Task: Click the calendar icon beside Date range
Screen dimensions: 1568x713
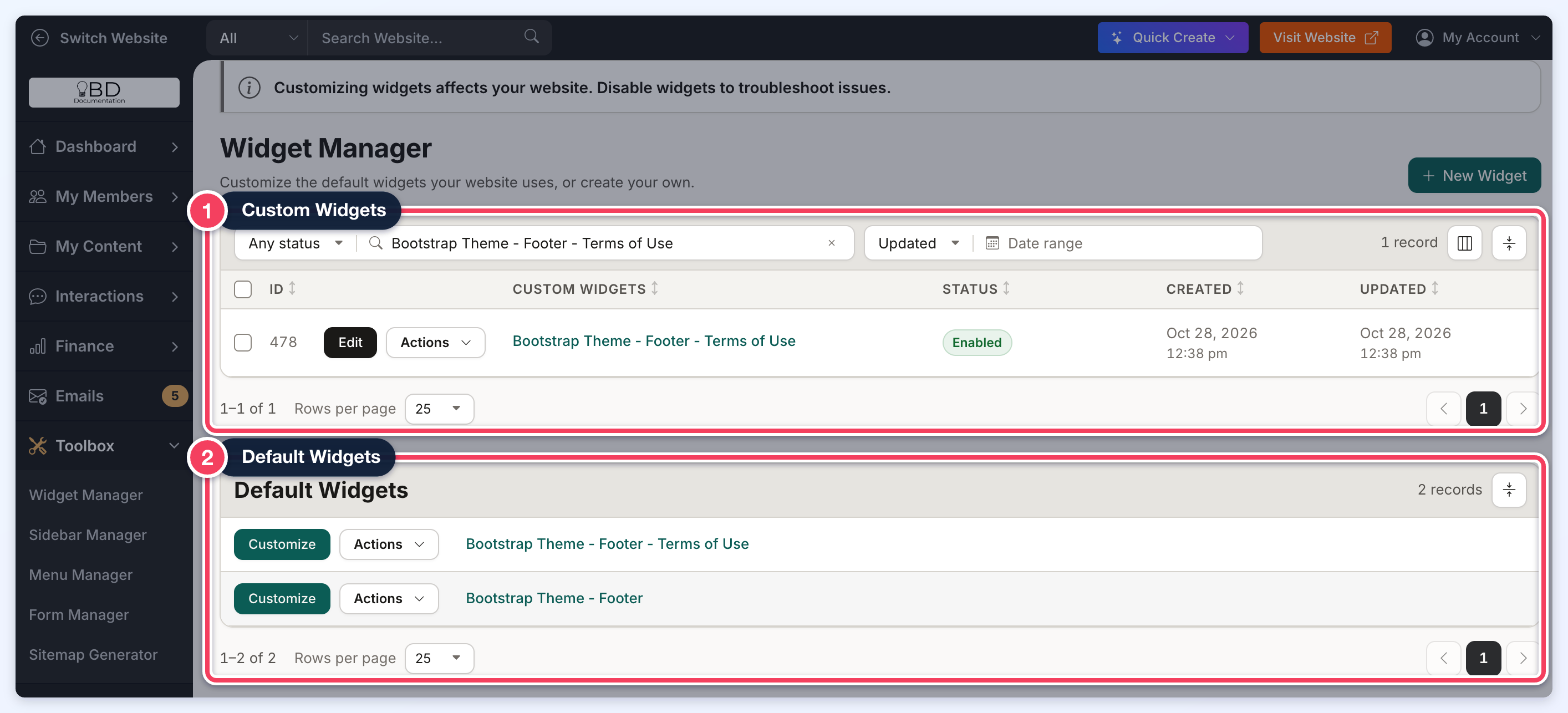Action: click(x=992, y=243)
